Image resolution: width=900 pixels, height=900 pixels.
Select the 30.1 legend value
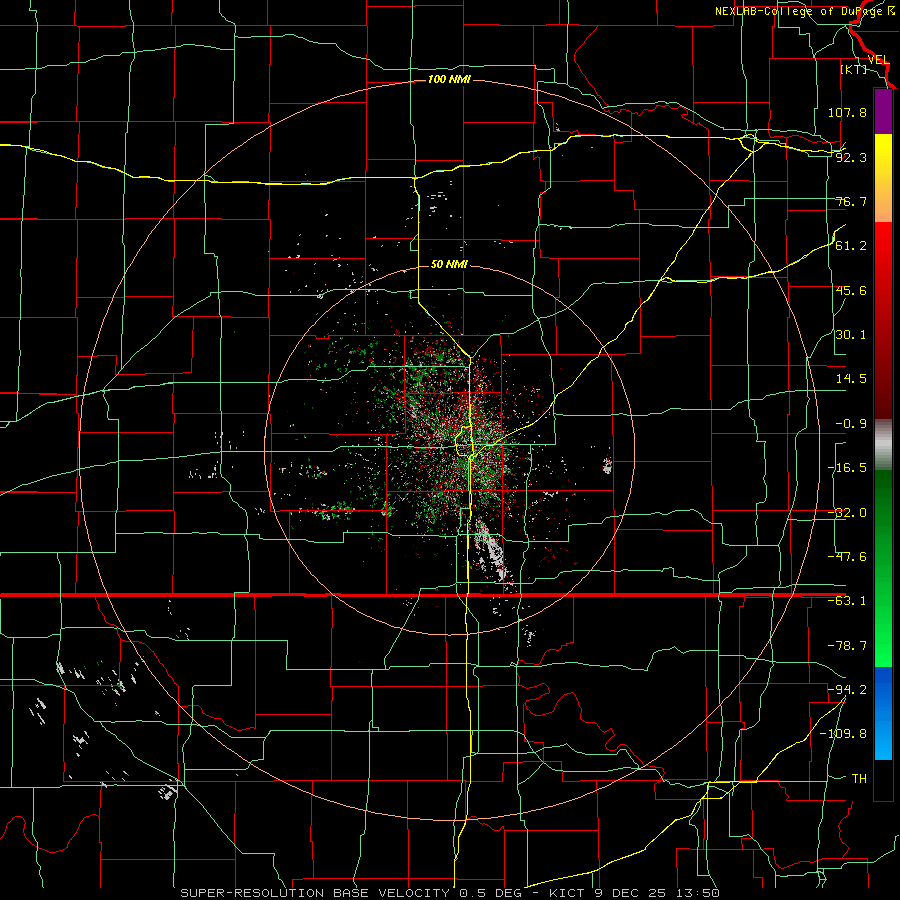pyautogui.click(x=851, y=335)
